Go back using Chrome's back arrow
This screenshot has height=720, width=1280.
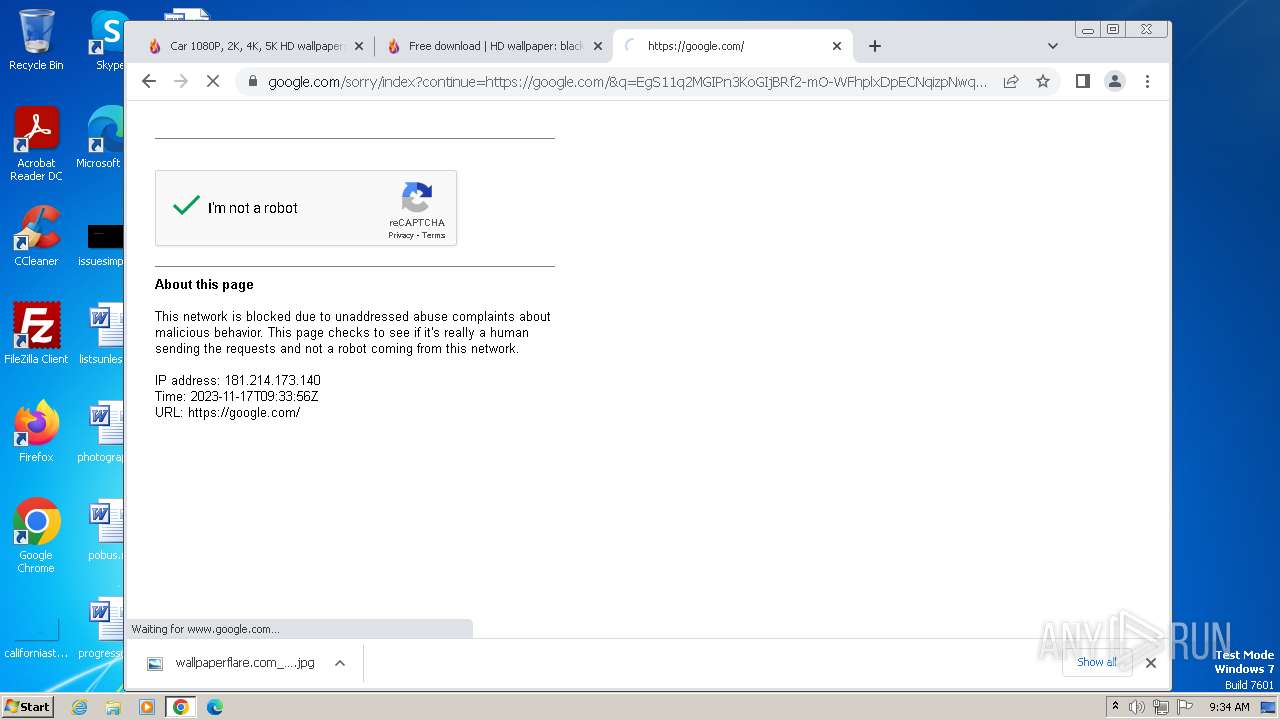149,81
